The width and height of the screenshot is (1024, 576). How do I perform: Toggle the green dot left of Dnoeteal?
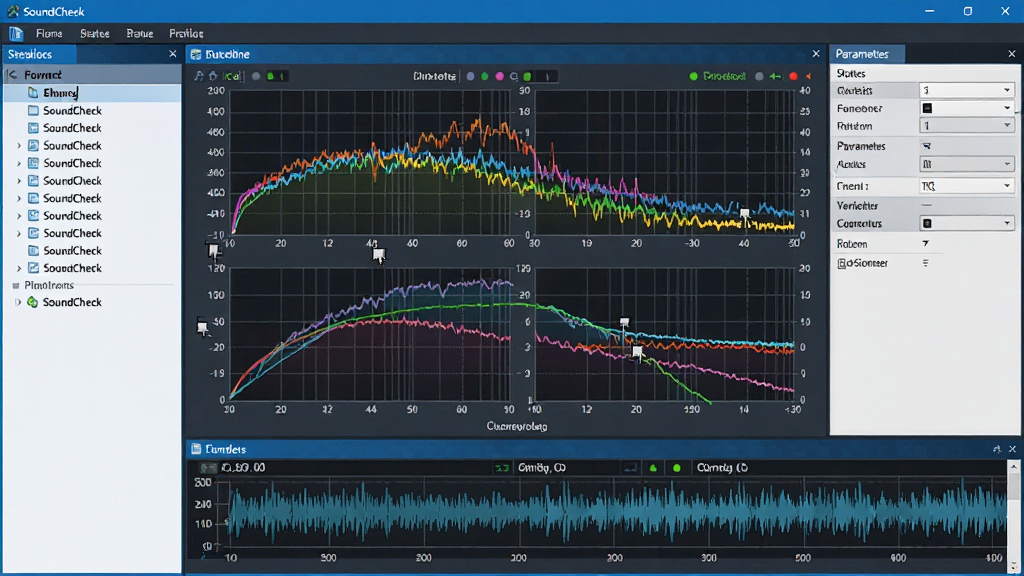pyautogui.click(x=694, y=76)
